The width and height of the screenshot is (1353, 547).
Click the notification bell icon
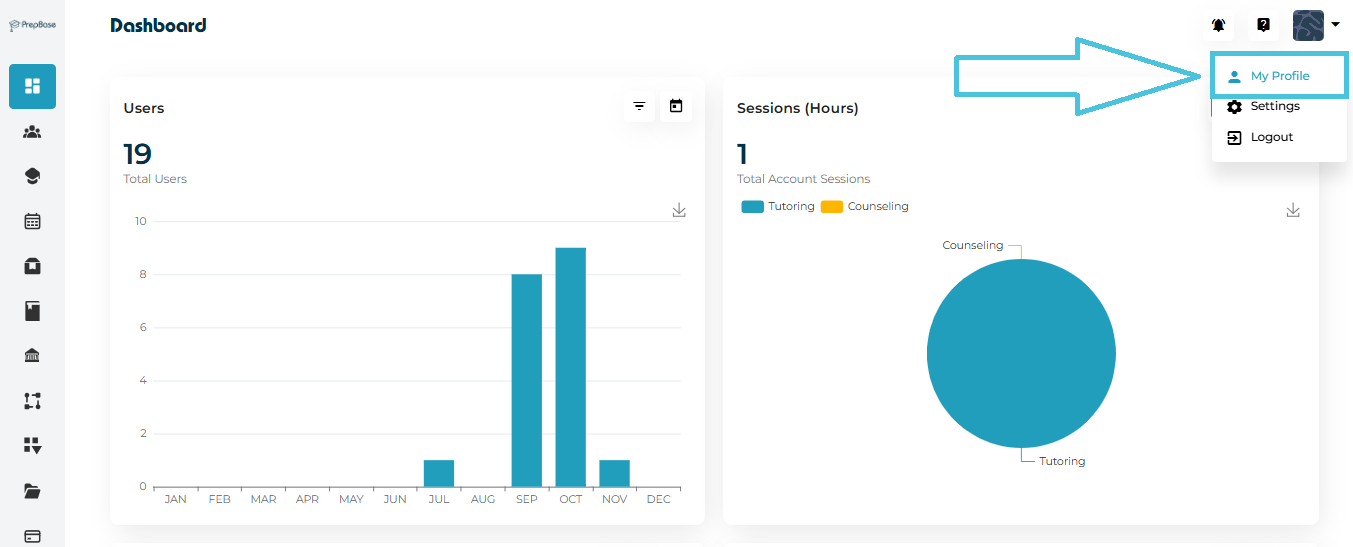pyautogui.click(x=1218, y=25)
